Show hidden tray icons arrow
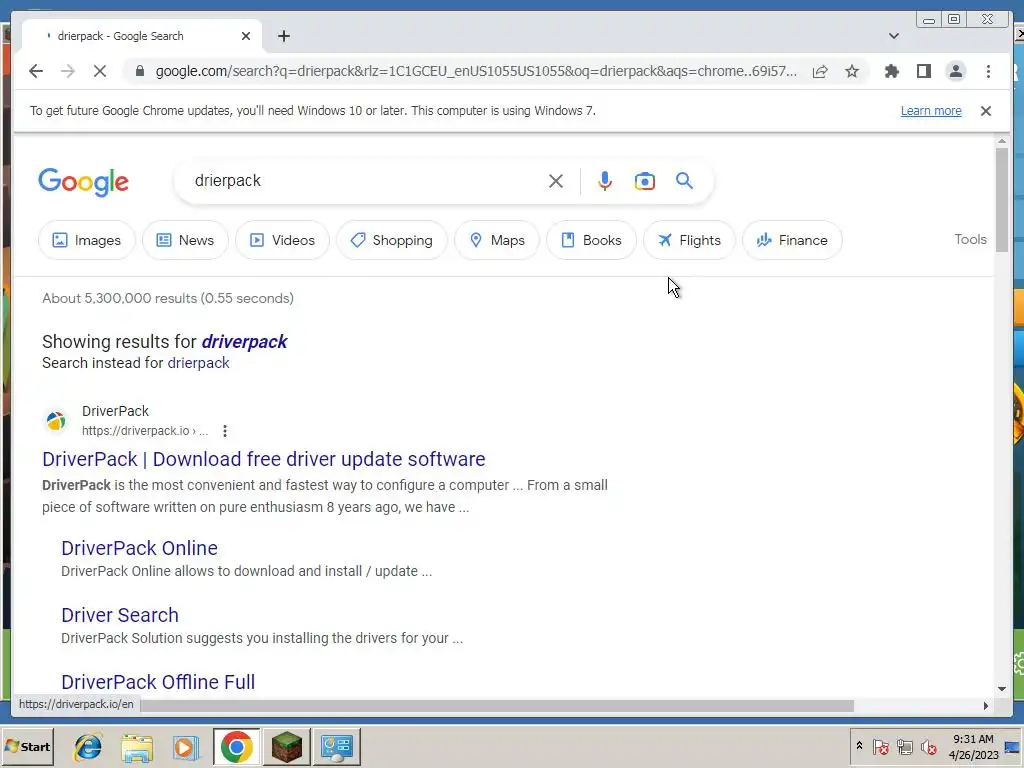Screen dimensions: 1024x768 coord(859,746)
